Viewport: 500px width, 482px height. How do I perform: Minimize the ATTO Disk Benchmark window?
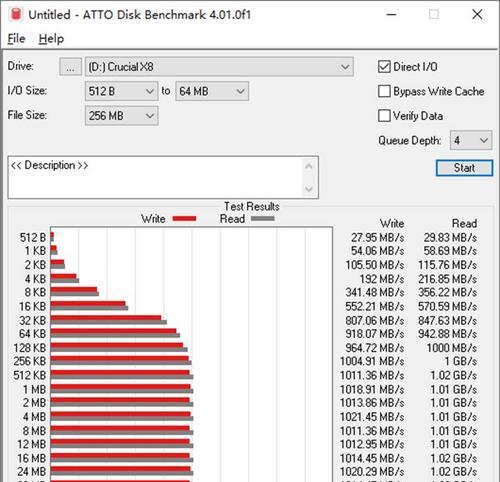[x=391, y=14]
